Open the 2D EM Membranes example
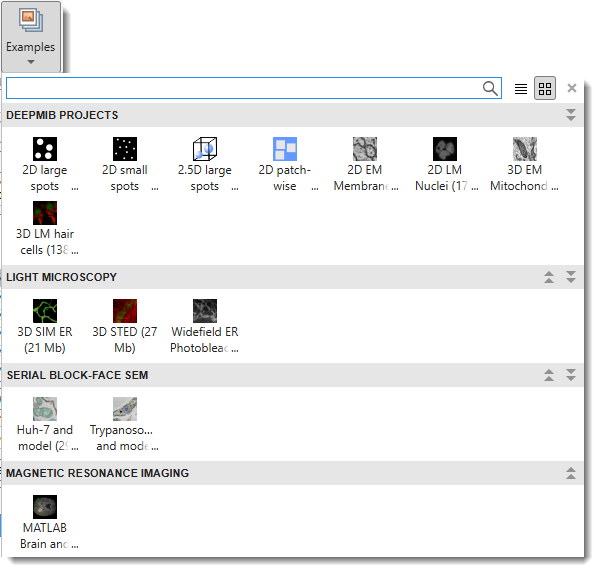The height and width of the screenshot is (572, 599). [x=365, y=165]
